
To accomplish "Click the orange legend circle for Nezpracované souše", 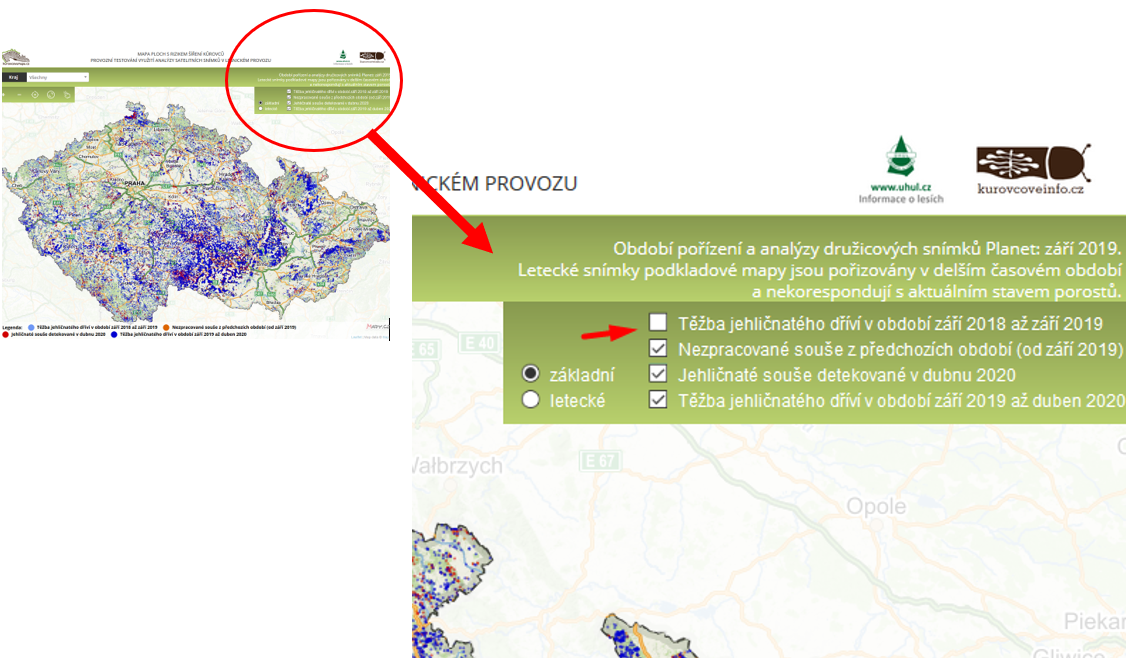I will pos(166,327).
